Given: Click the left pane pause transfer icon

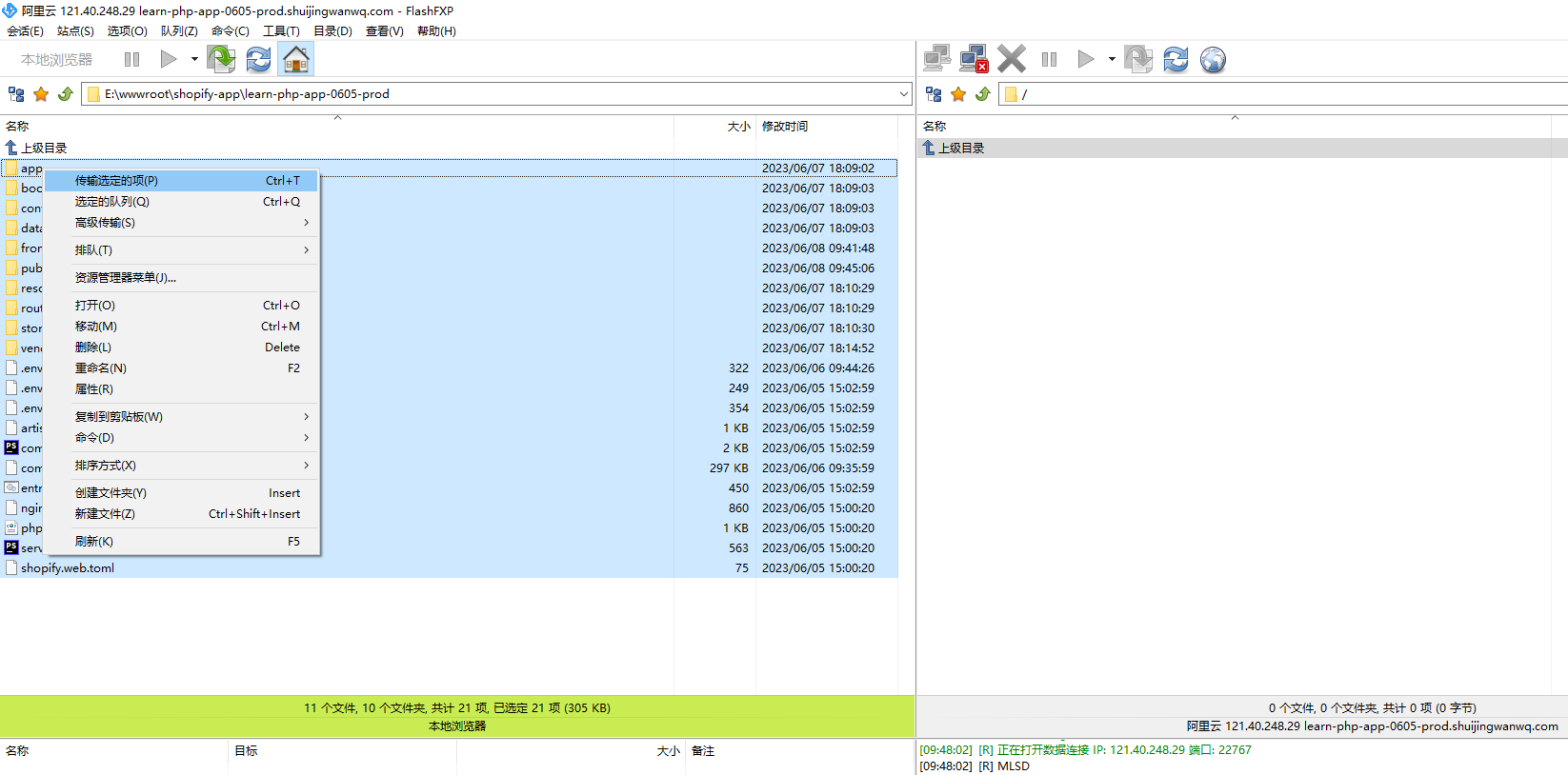Looking at the screenshot, I should (x=131, y=59).
